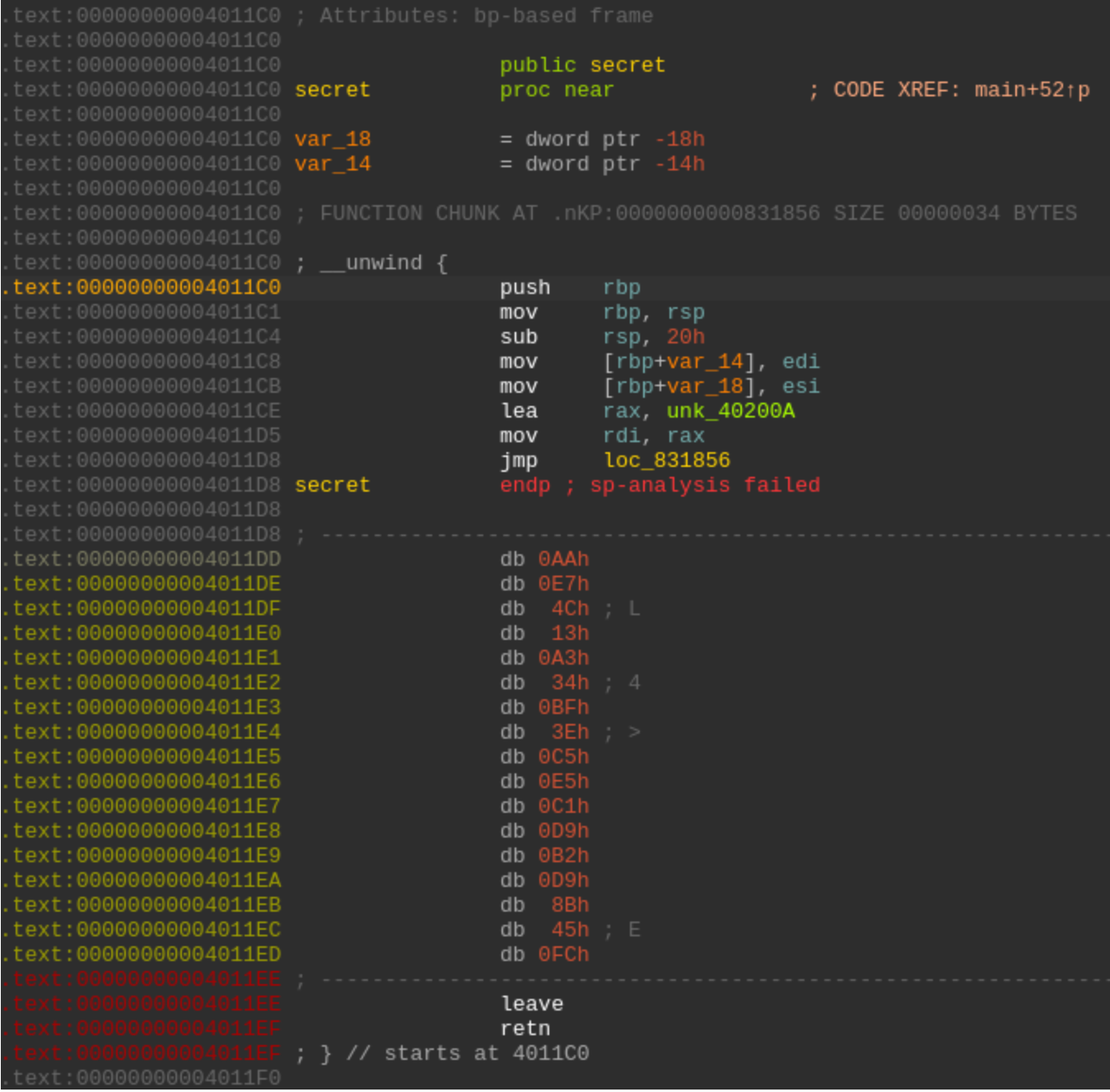
Task: Click the function chunk address 0000000000831856
Action: click(x=717, y=213)
